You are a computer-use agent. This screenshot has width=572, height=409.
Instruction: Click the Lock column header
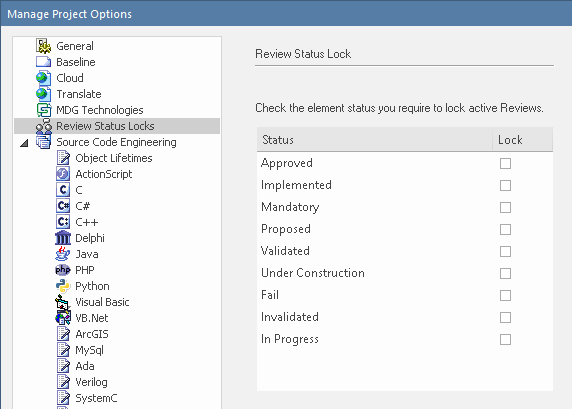[x=523, y=139]
